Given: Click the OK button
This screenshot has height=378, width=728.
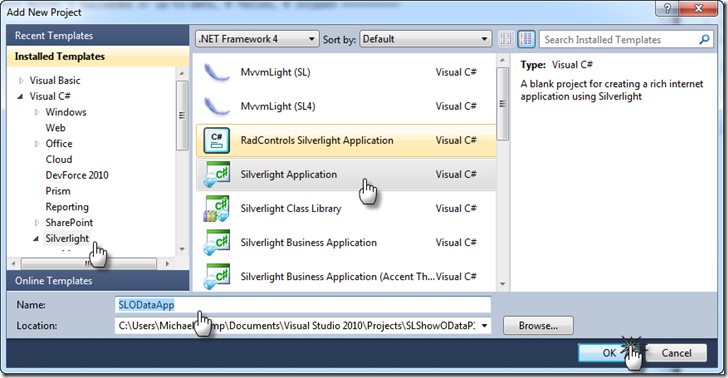Looking at the screenshot, I should 609,353.
